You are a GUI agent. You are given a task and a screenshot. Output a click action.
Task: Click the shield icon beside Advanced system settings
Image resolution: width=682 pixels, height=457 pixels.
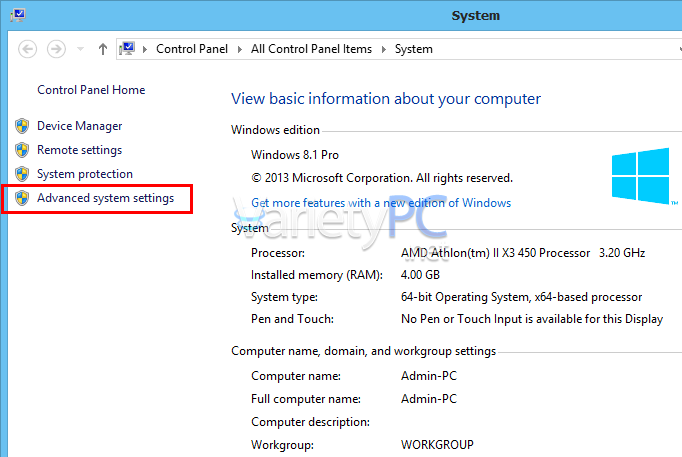pos(22,198)
